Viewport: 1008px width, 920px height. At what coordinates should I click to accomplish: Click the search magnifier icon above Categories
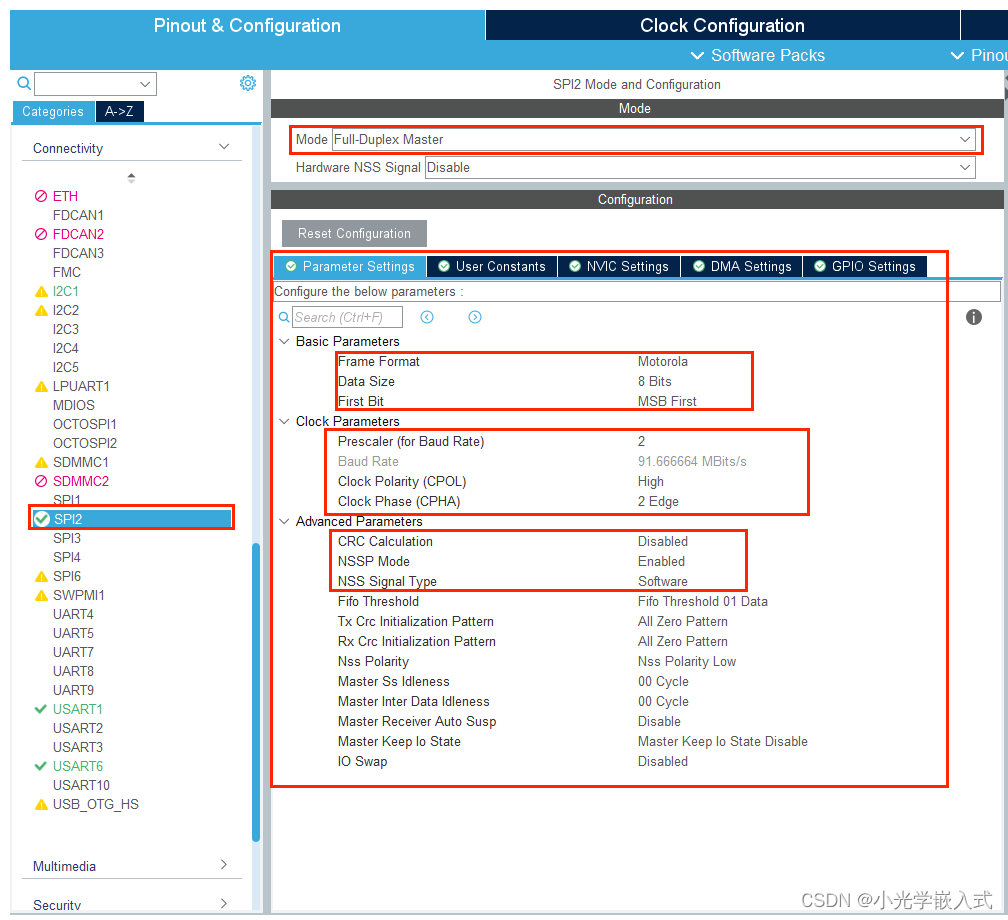pyautogui.click(x=24, y=83)
